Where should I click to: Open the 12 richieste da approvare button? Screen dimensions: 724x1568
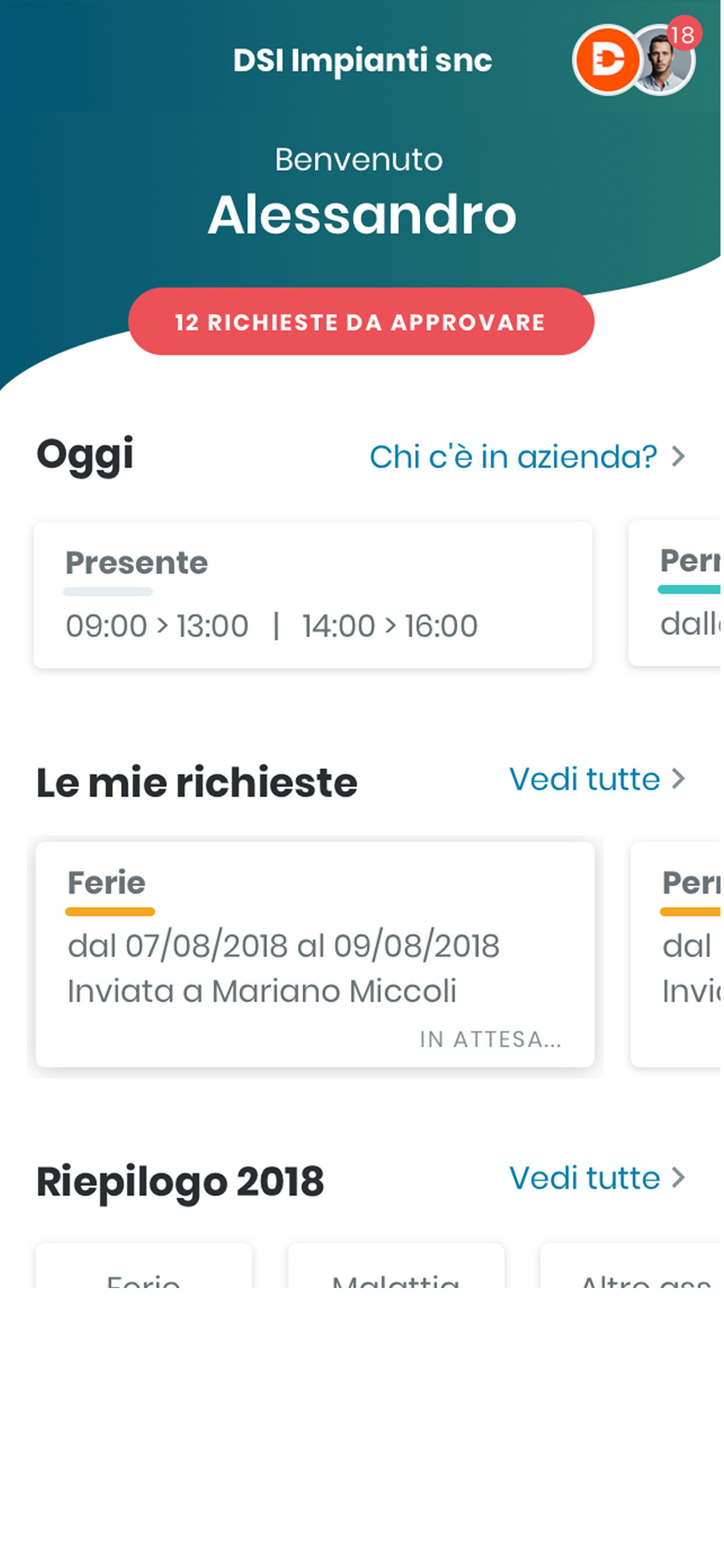click(361, 321)
